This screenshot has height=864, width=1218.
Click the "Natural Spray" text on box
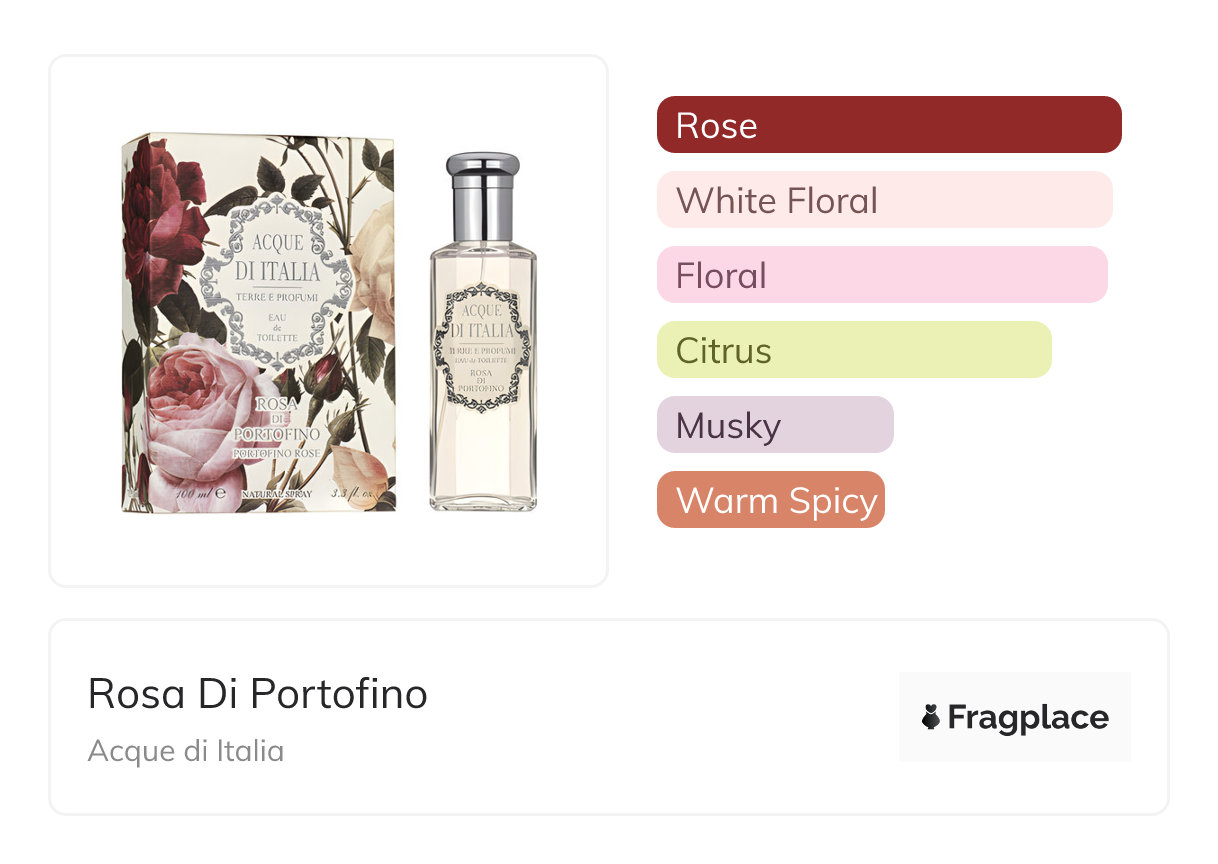coord(277,495)
